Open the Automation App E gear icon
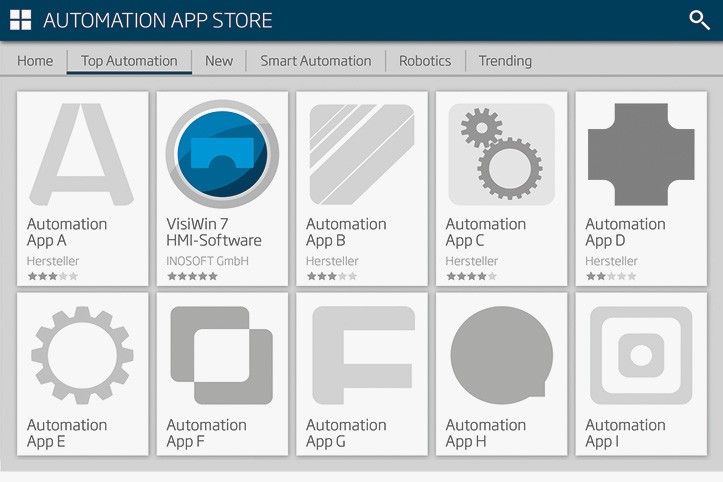The width and height of the screenshot is (723, 482). click(x=82, y=355)
